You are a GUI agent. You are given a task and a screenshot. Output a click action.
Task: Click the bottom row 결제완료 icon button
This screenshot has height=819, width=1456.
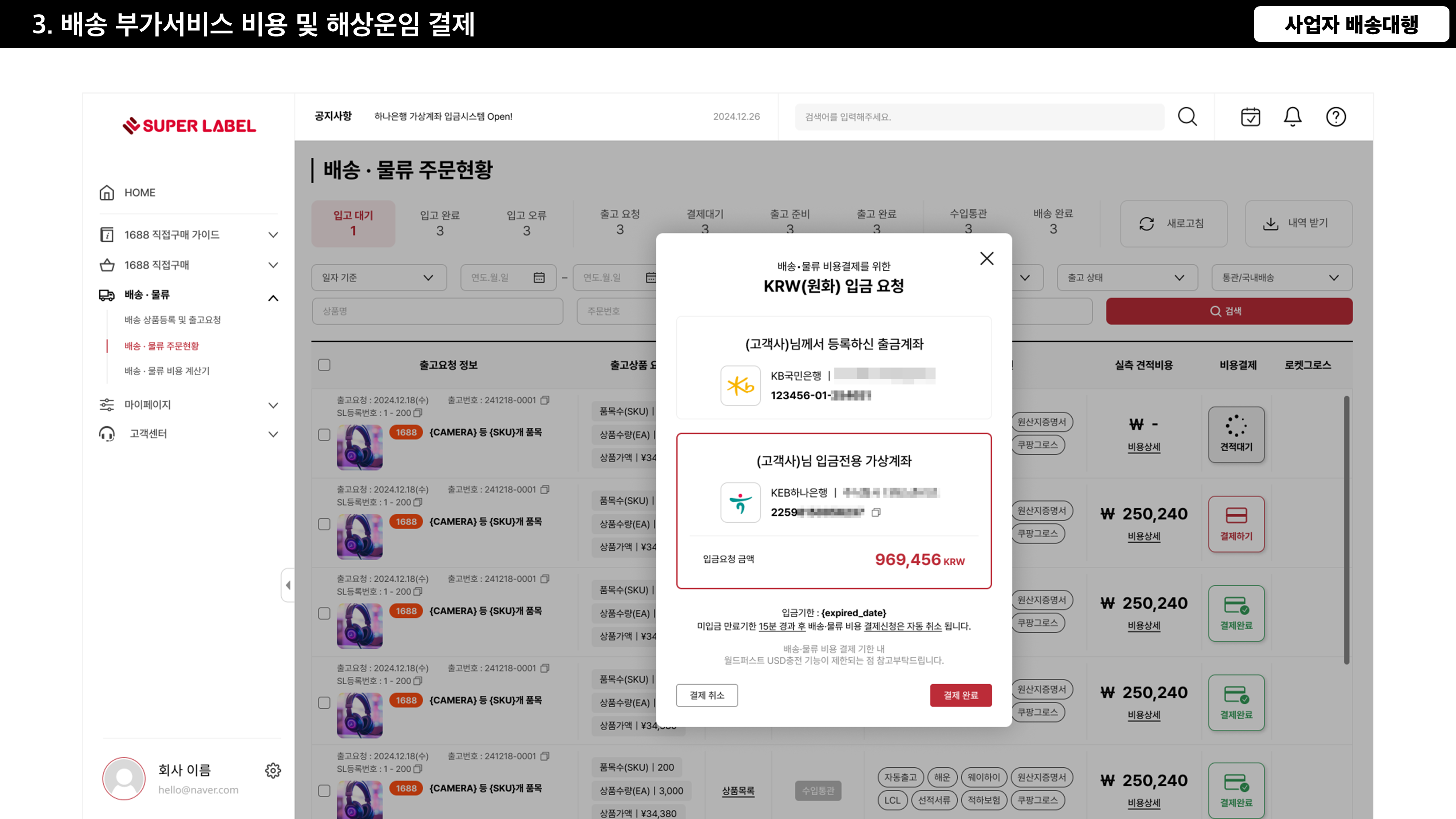click(1236, 791)
